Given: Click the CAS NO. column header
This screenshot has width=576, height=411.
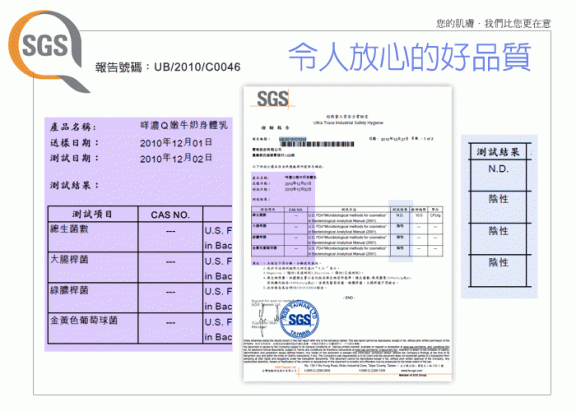Looking at the screenshot, I should click(x=170, y=214).
